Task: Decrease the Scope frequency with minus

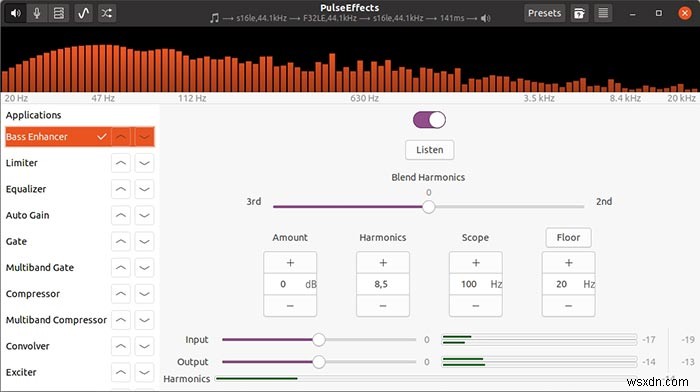Action: 476,306
